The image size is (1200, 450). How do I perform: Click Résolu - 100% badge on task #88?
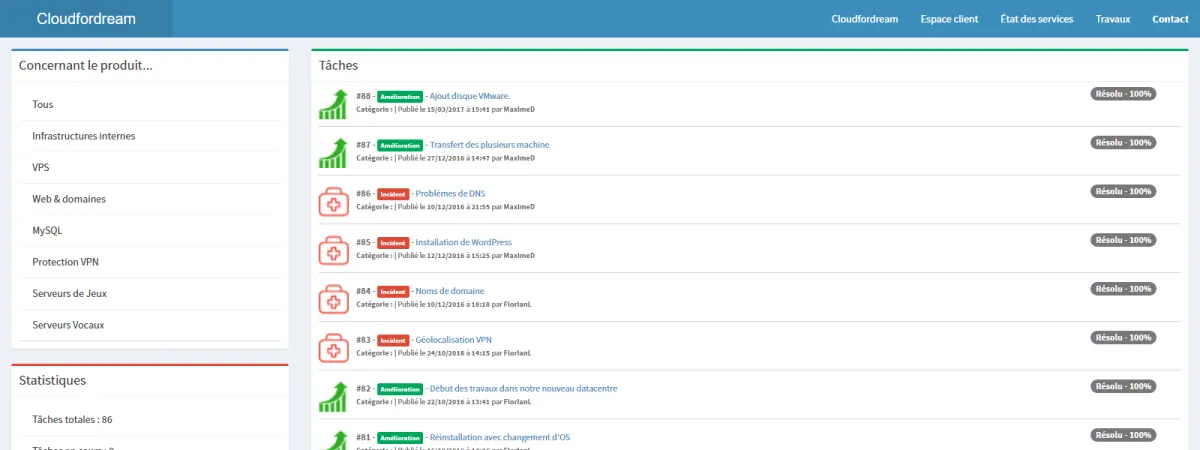(x=1123, y=94)
